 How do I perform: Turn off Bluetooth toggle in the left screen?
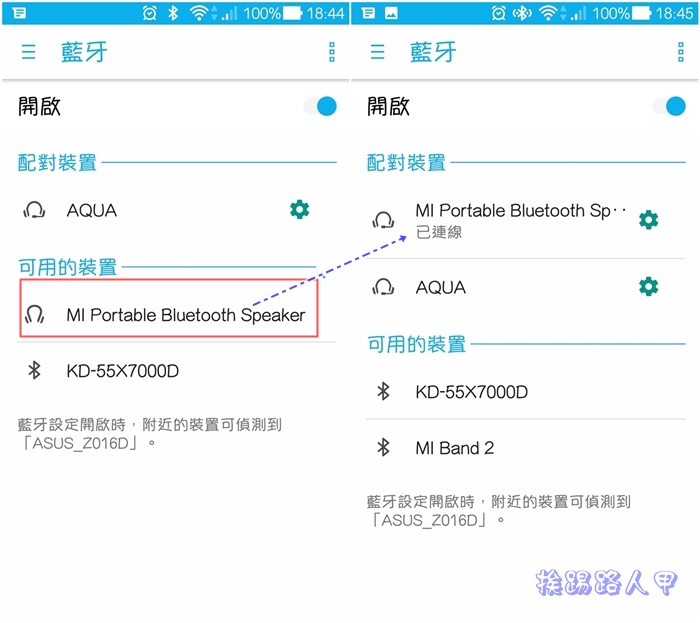tap(321, 107)
